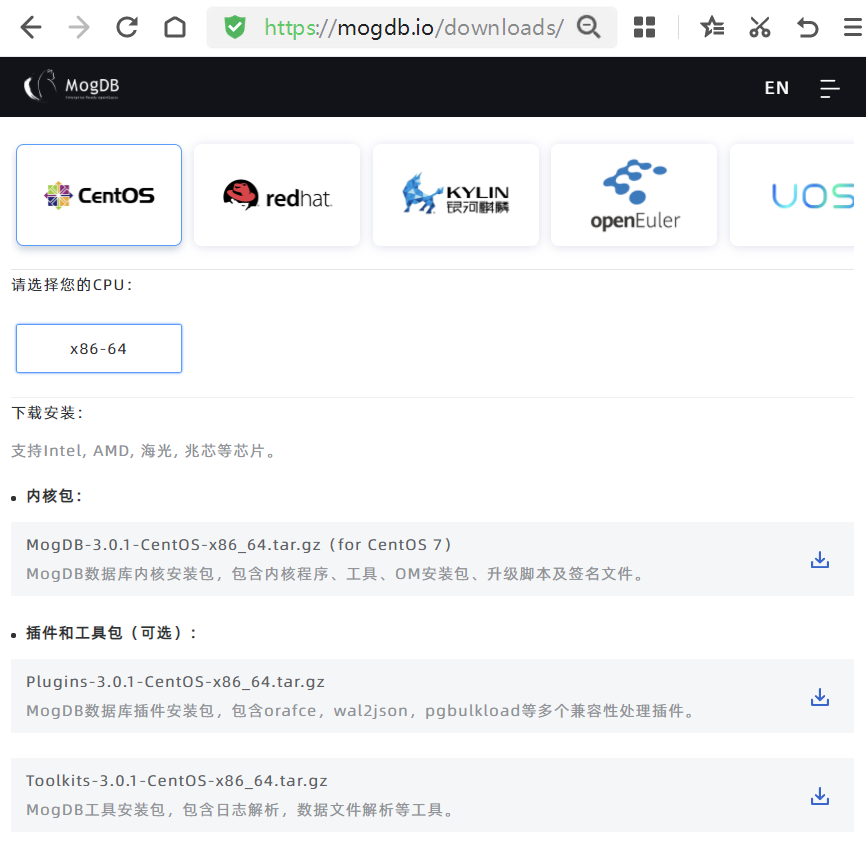This screenshot has width=866, height=850.
Task: Click the Toolkits description about 日志解析
Action: click(240, 810)
